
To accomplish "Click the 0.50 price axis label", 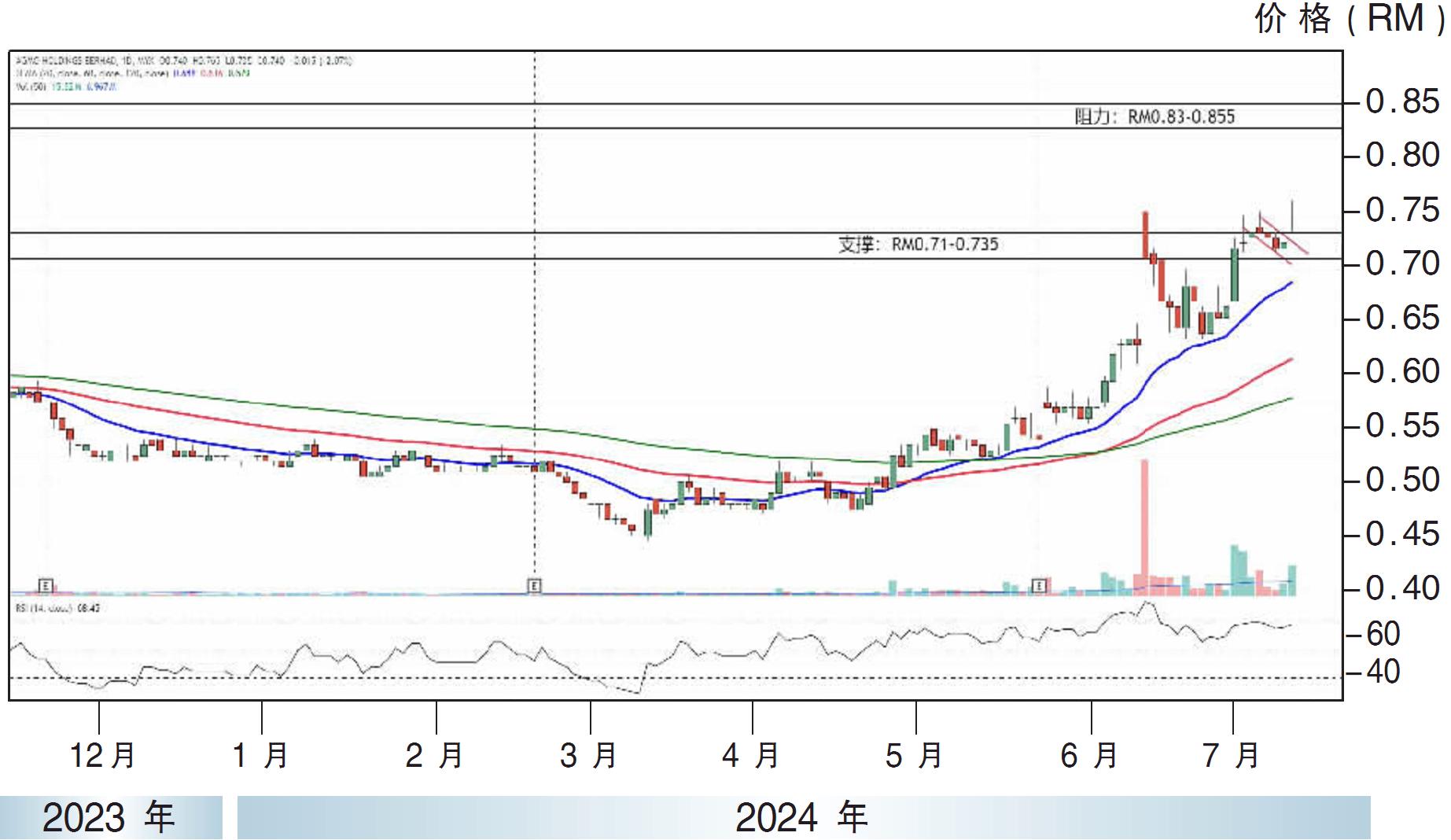I will pos(1402,480).
